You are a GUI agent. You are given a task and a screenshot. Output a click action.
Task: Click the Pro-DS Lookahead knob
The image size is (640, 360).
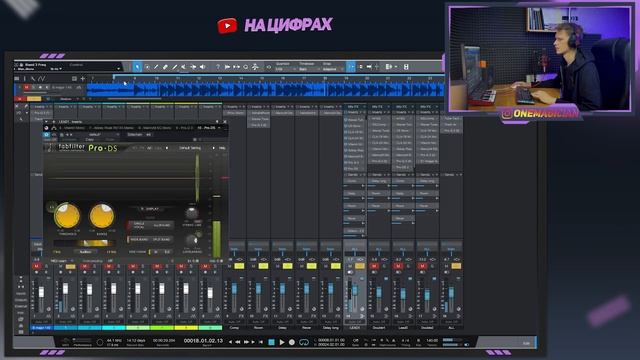pos(191,240)
